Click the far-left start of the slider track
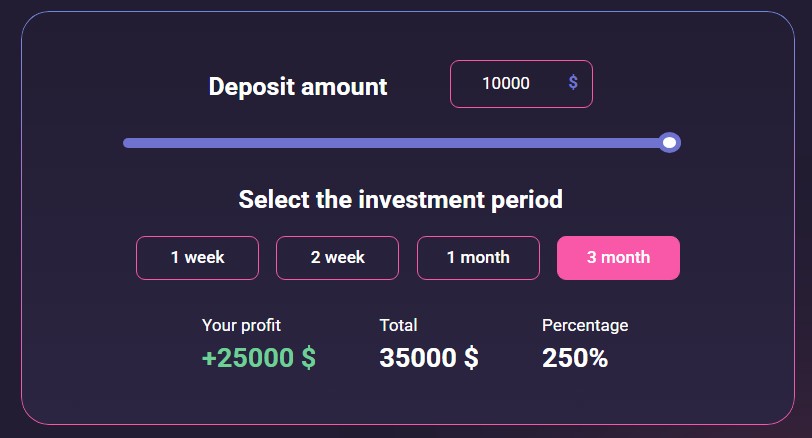 pos(127,143)
